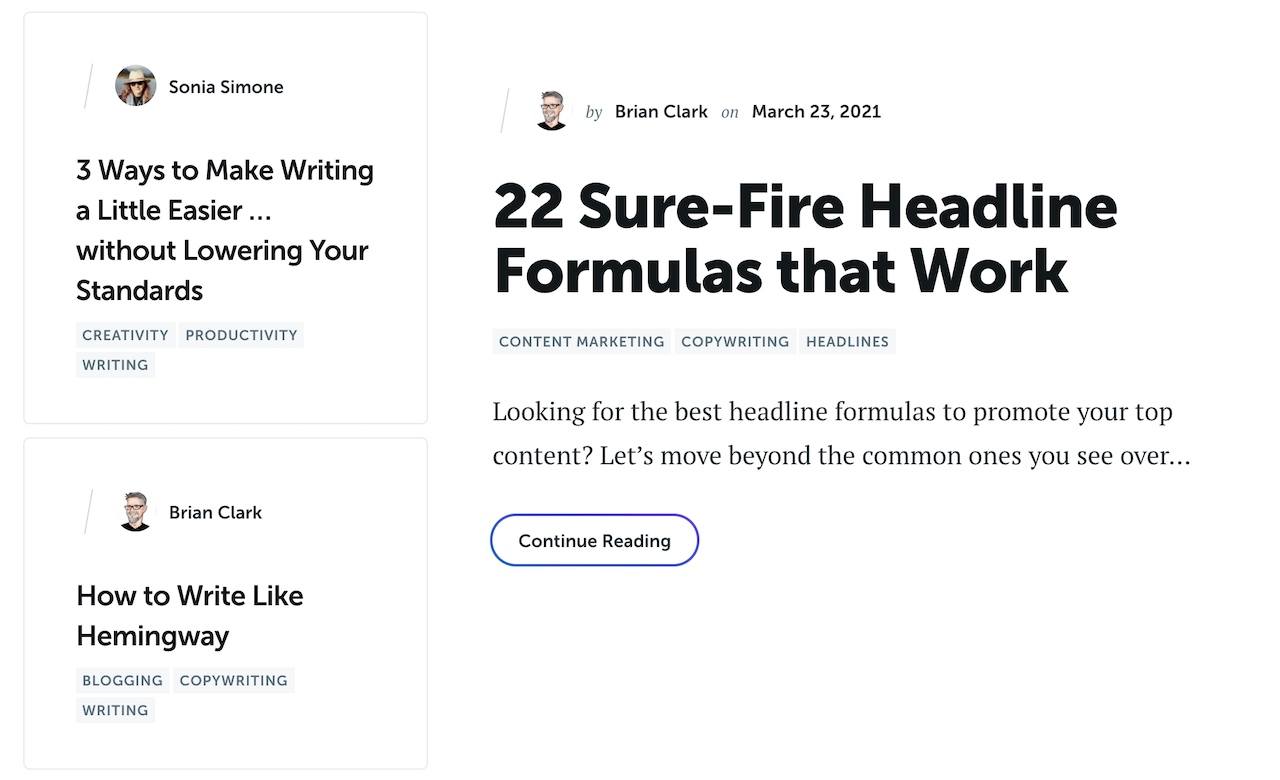Select the CREATIVITY tag
The height and width of the screenshot is (780, 1280).
[x=125, y=335]
